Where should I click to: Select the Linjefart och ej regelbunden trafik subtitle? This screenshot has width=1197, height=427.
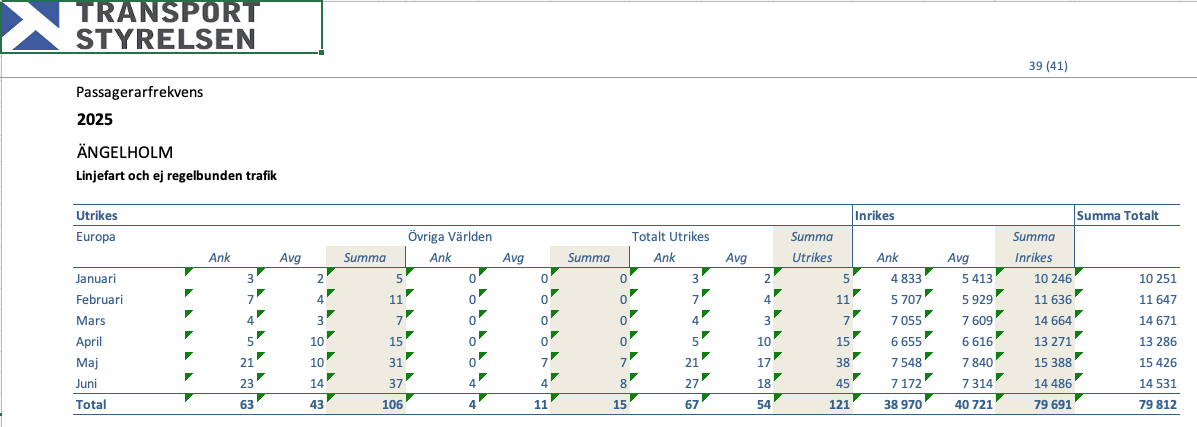coord(176,176)
